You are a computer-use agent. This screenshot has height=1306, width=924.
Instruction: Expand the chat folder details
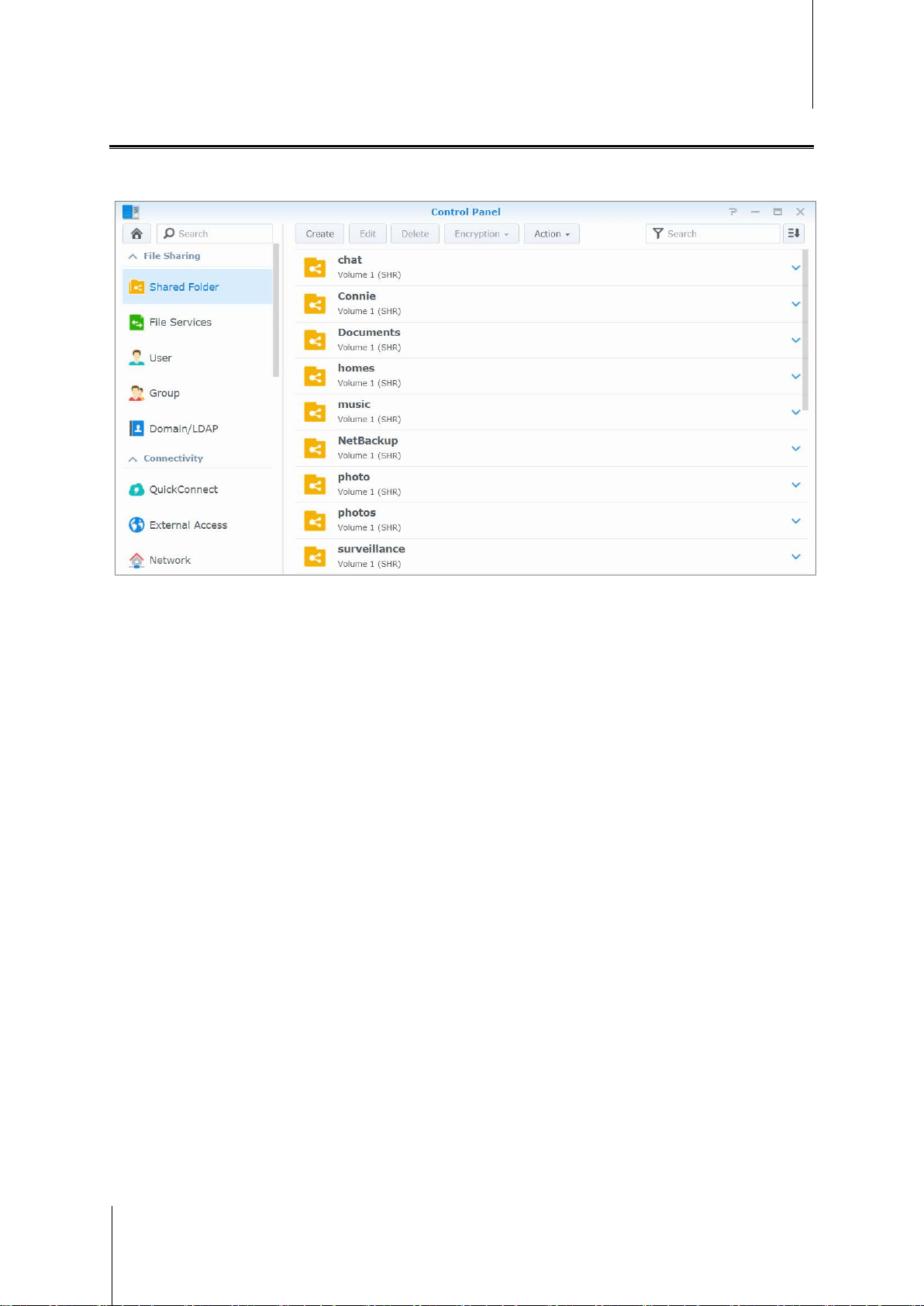click(795, 268)
